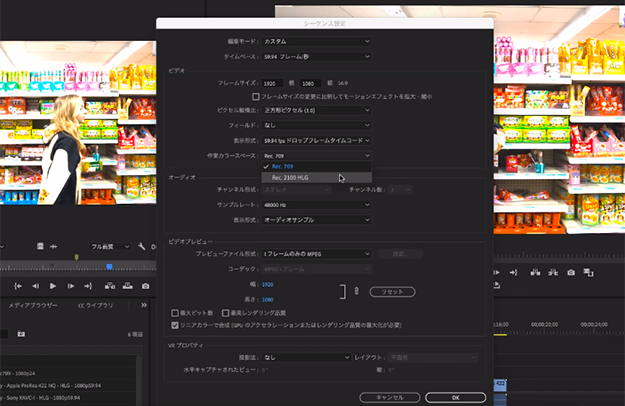The width and height of the screenshot is (625, 406).
Task: Click the wrench settings icon
Action: pos(142,245)
